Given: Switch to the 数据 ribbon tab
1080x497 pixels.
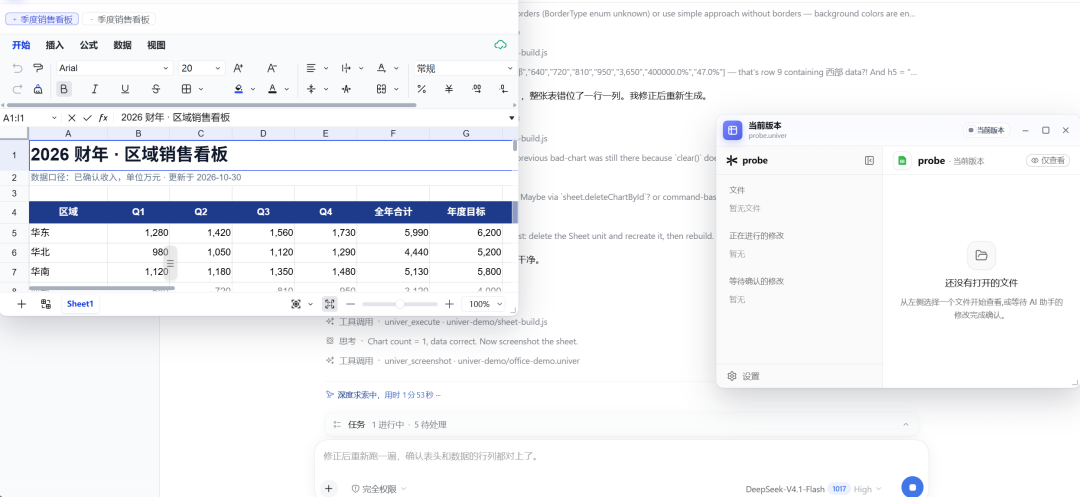Looking at the screenshot, I should [123, 45].
